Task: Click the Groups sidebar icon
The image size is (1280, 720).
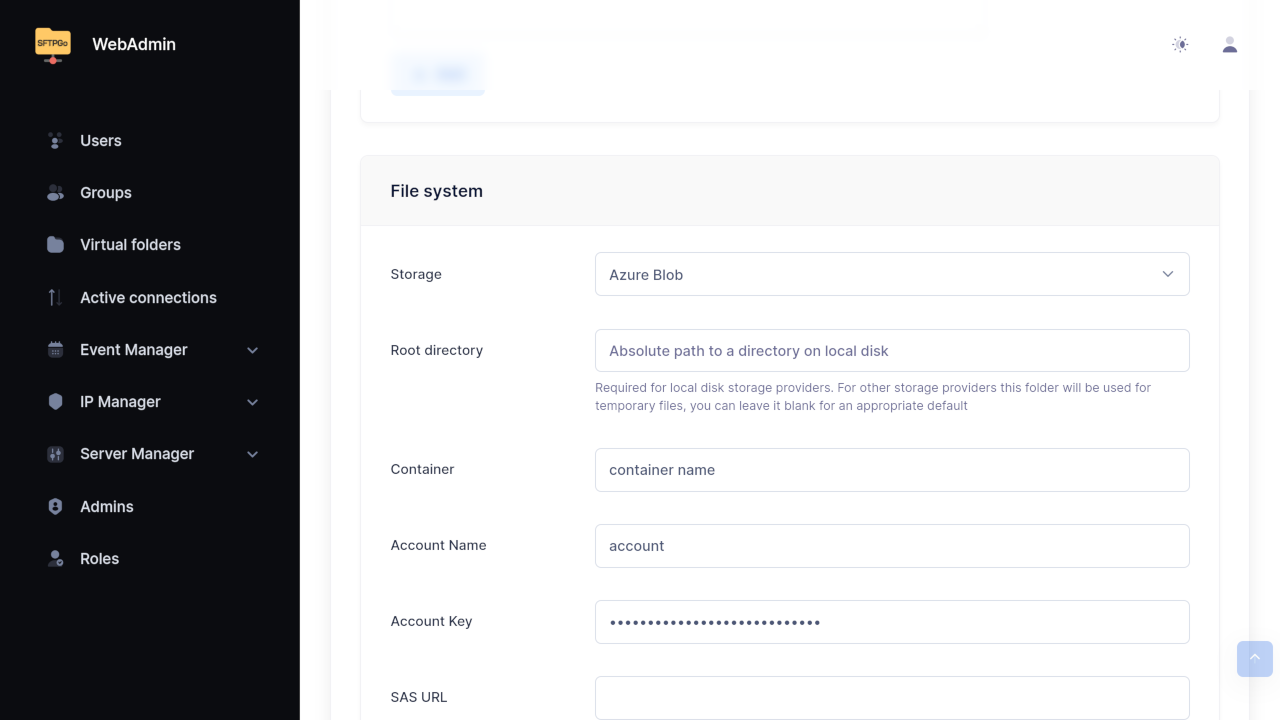Action: pos(55,193)
